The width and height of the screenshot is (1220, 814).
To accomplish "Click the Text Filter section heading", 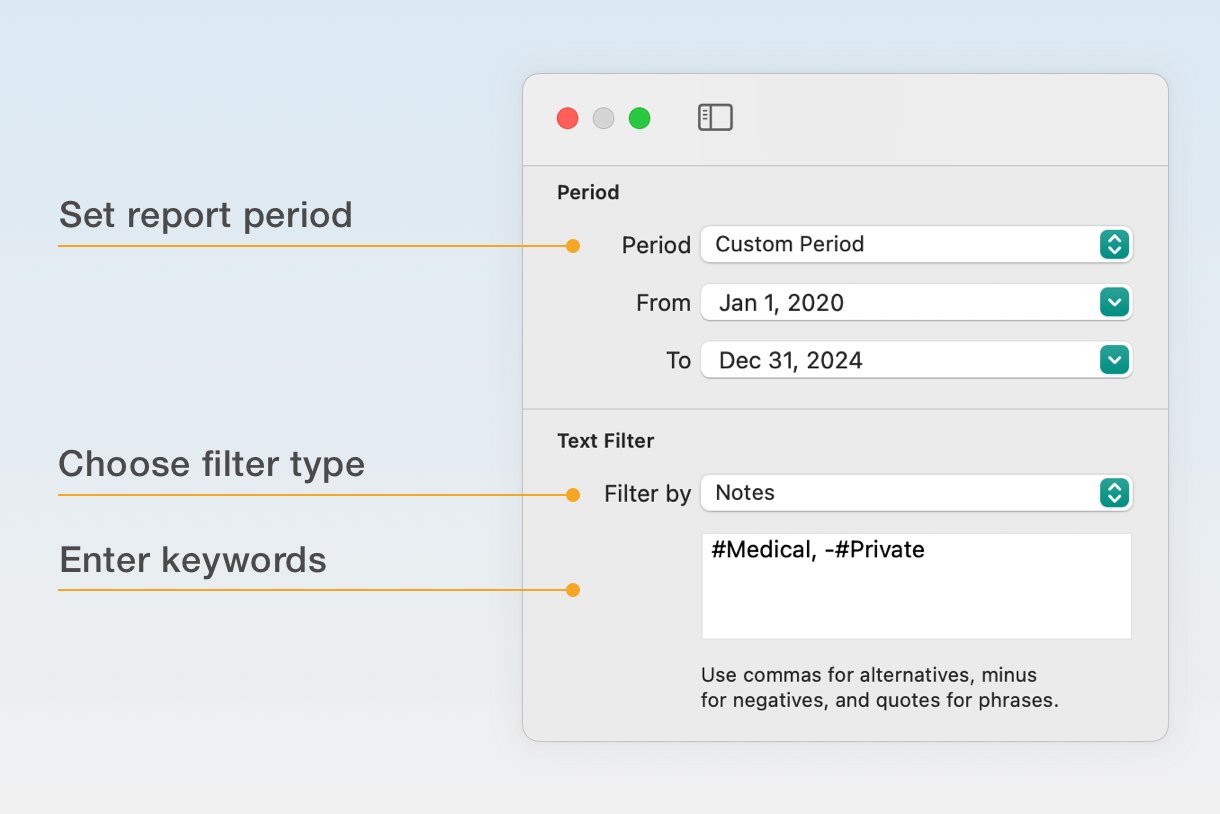I will click(x=606, y=440).
